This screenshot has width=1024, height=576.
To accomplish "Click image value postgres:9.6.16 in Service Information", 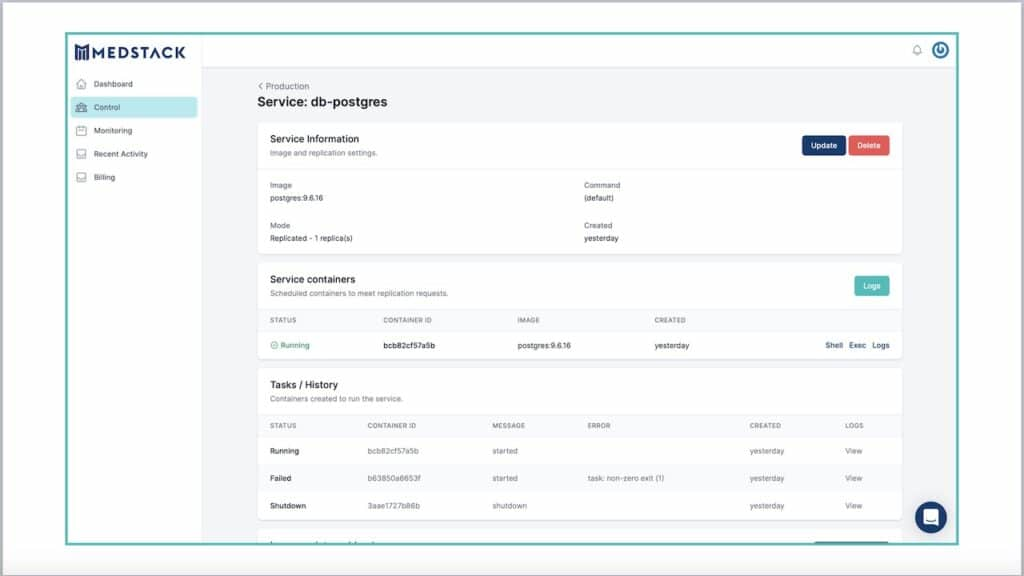I will coord(296,198).
